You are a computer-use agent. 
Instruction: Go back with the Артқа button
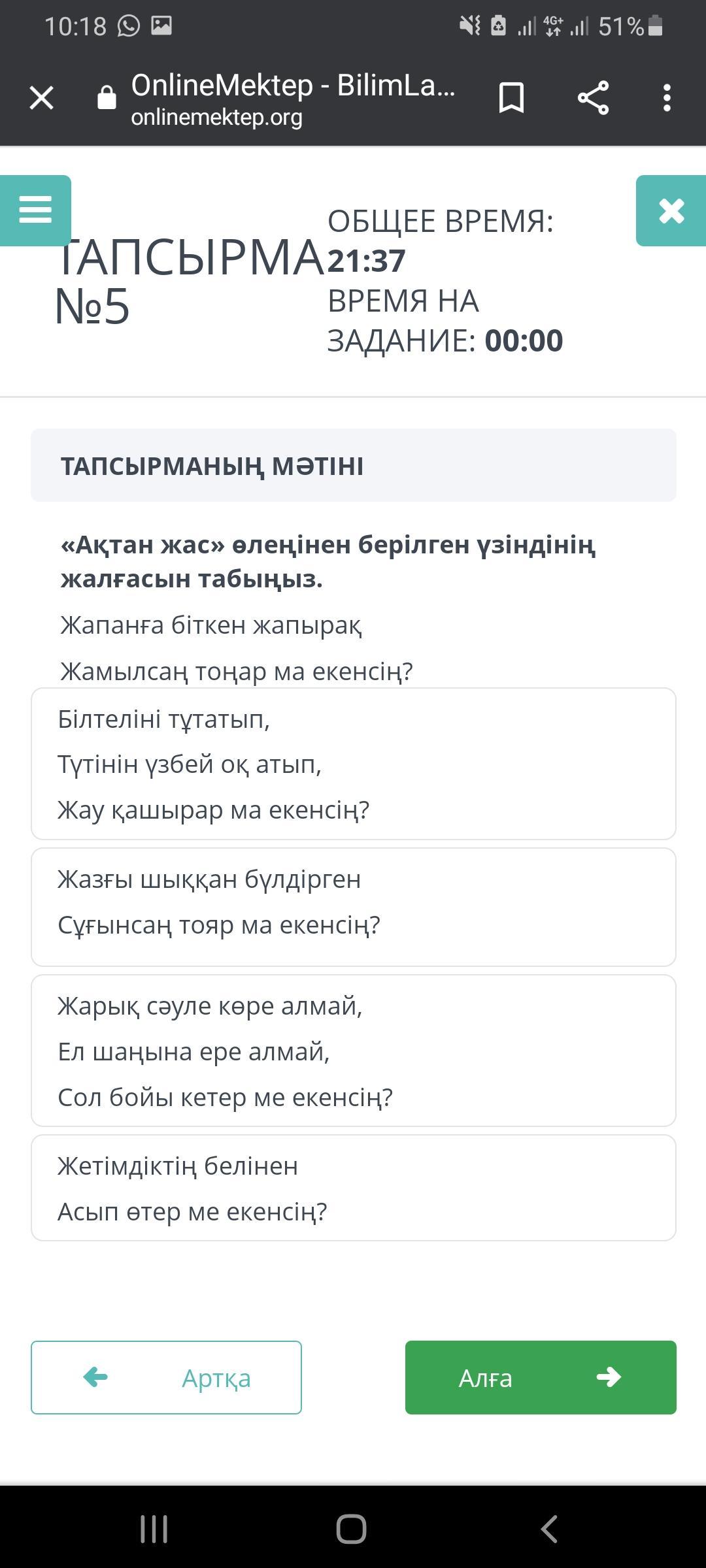166,1377
